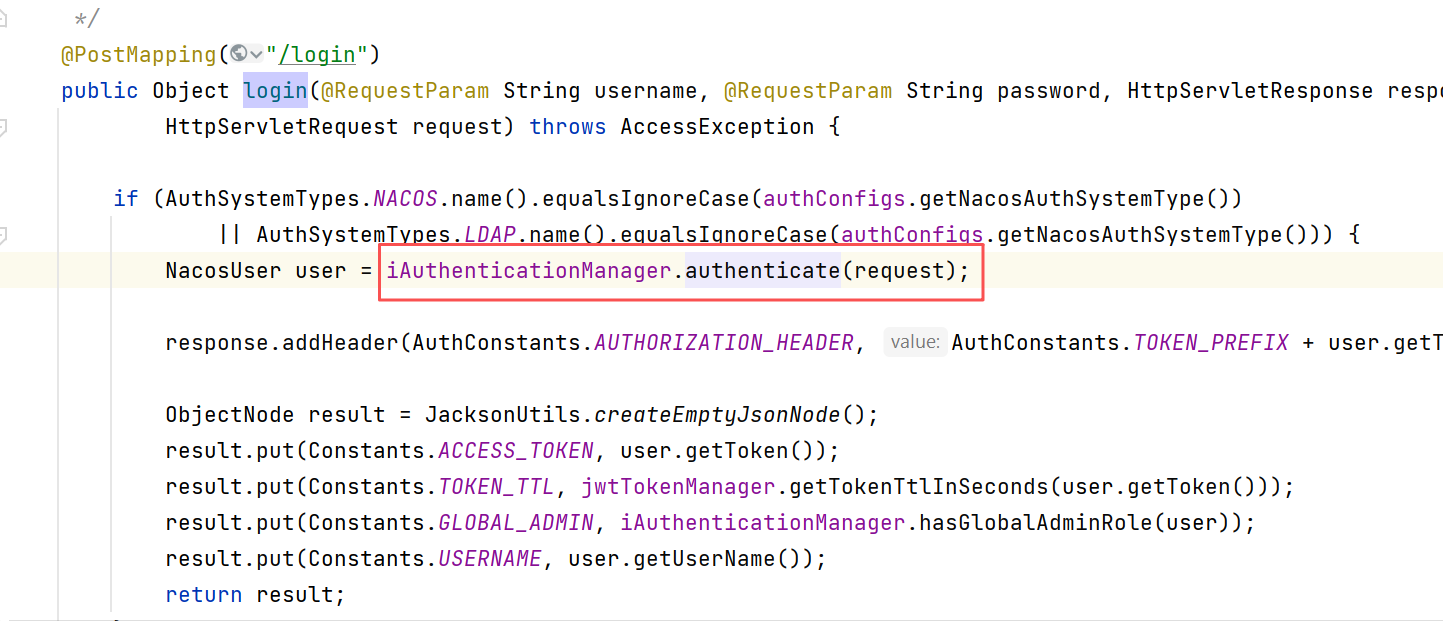Click the JacksonUtils class name
The image size is (1443, 621).
click(503, 414)
